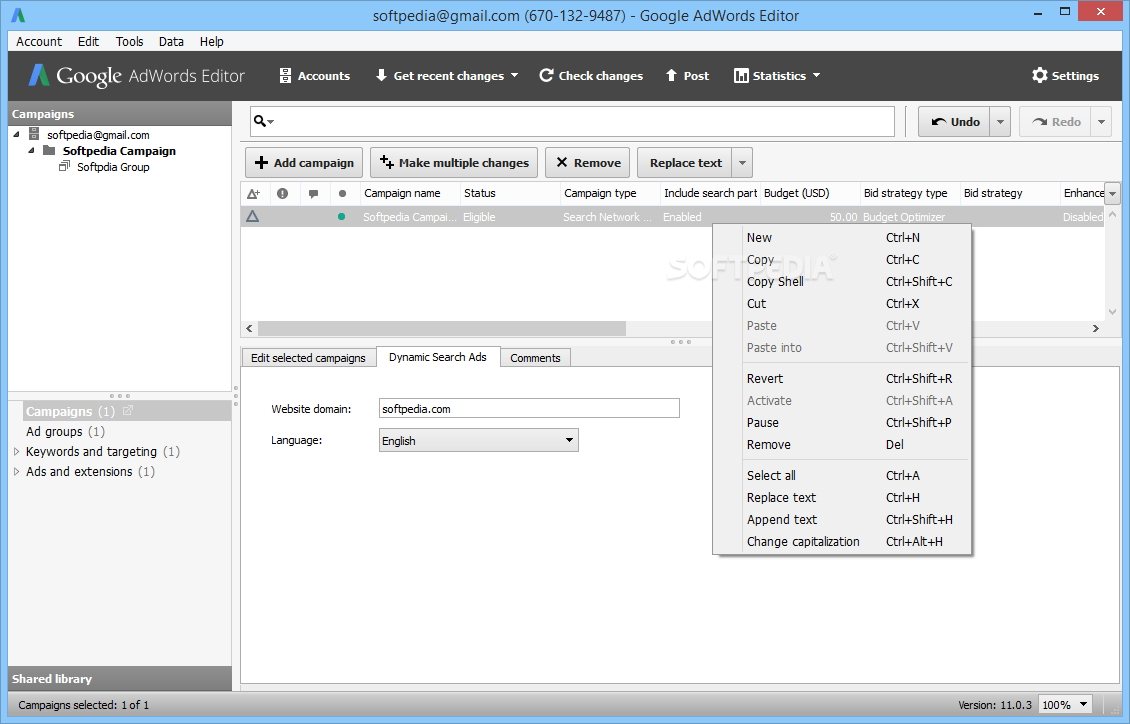Open Campaigns view in a new window icon
The image size is (1130, 724).
(128, 411)
